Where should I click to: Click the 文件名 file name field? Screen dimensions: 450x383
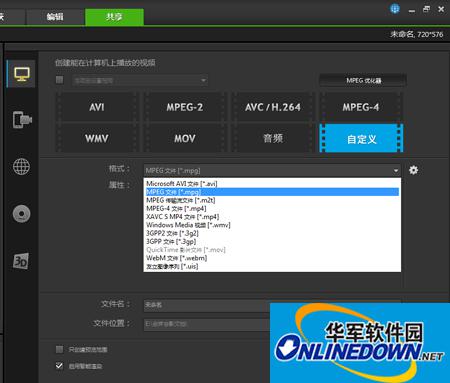[207, 305]
